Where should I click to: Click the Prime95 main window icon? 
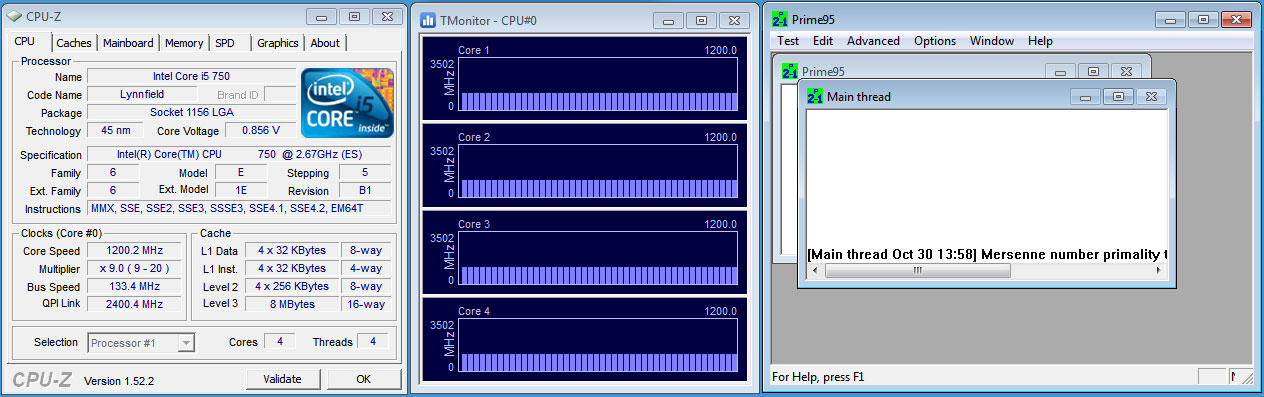pyautogui.click(x=780, y=20)
